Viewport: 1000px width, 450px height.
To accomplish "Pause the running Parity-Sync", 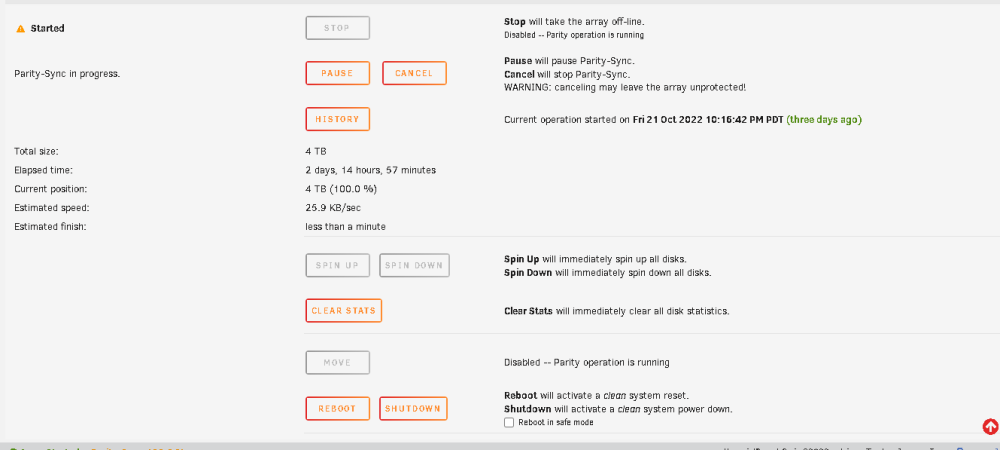I will tap(337, 73).
